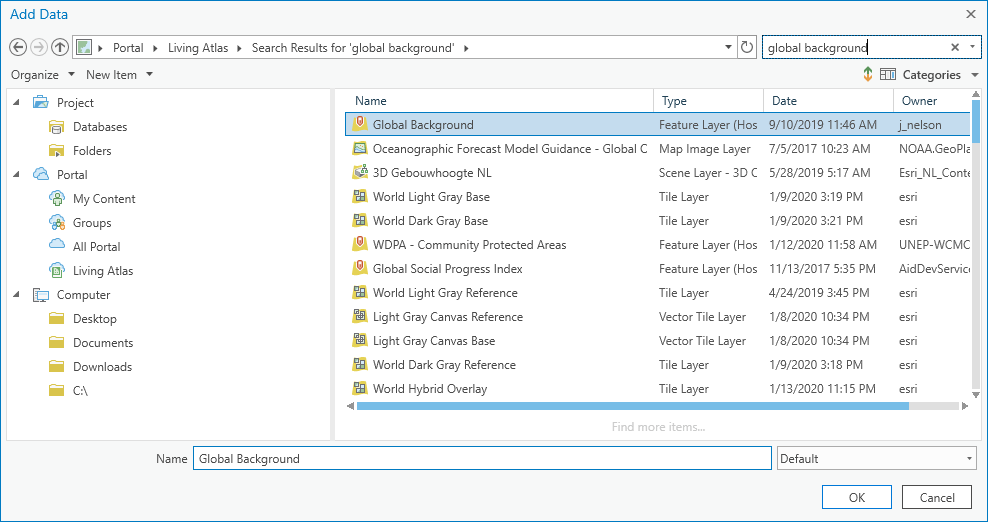Screen dimensions: 988x522
Task: Click the sort order arrows icon
Action: click(x=867, y=75)
